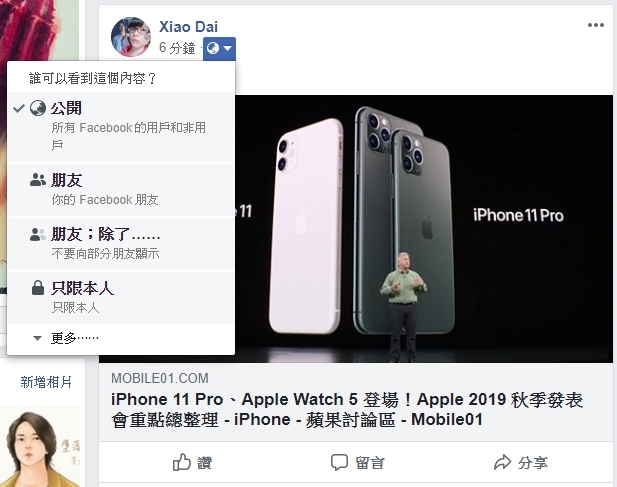
Task: Click the 新增相片 link
Action: click(x=46, y=382)
